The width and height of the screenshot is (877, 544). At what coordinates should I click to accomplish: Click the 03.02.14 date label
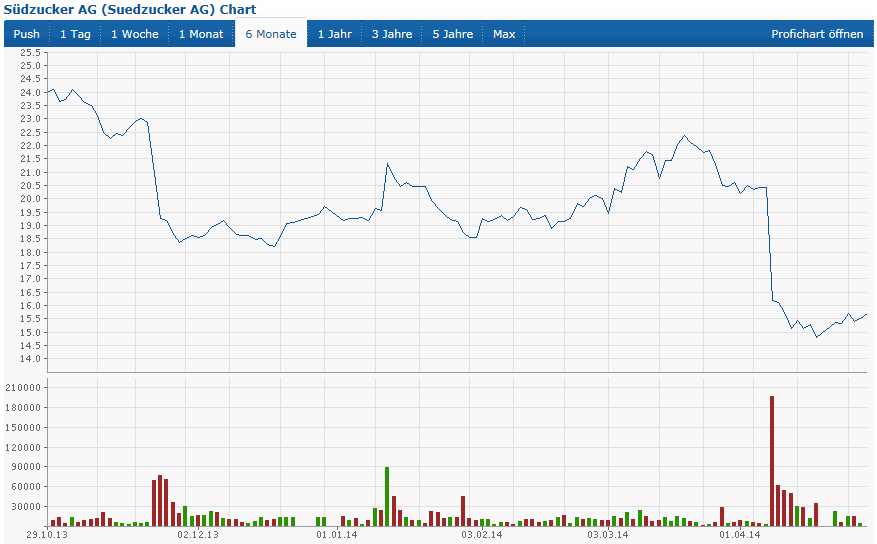tap(482, 535)
